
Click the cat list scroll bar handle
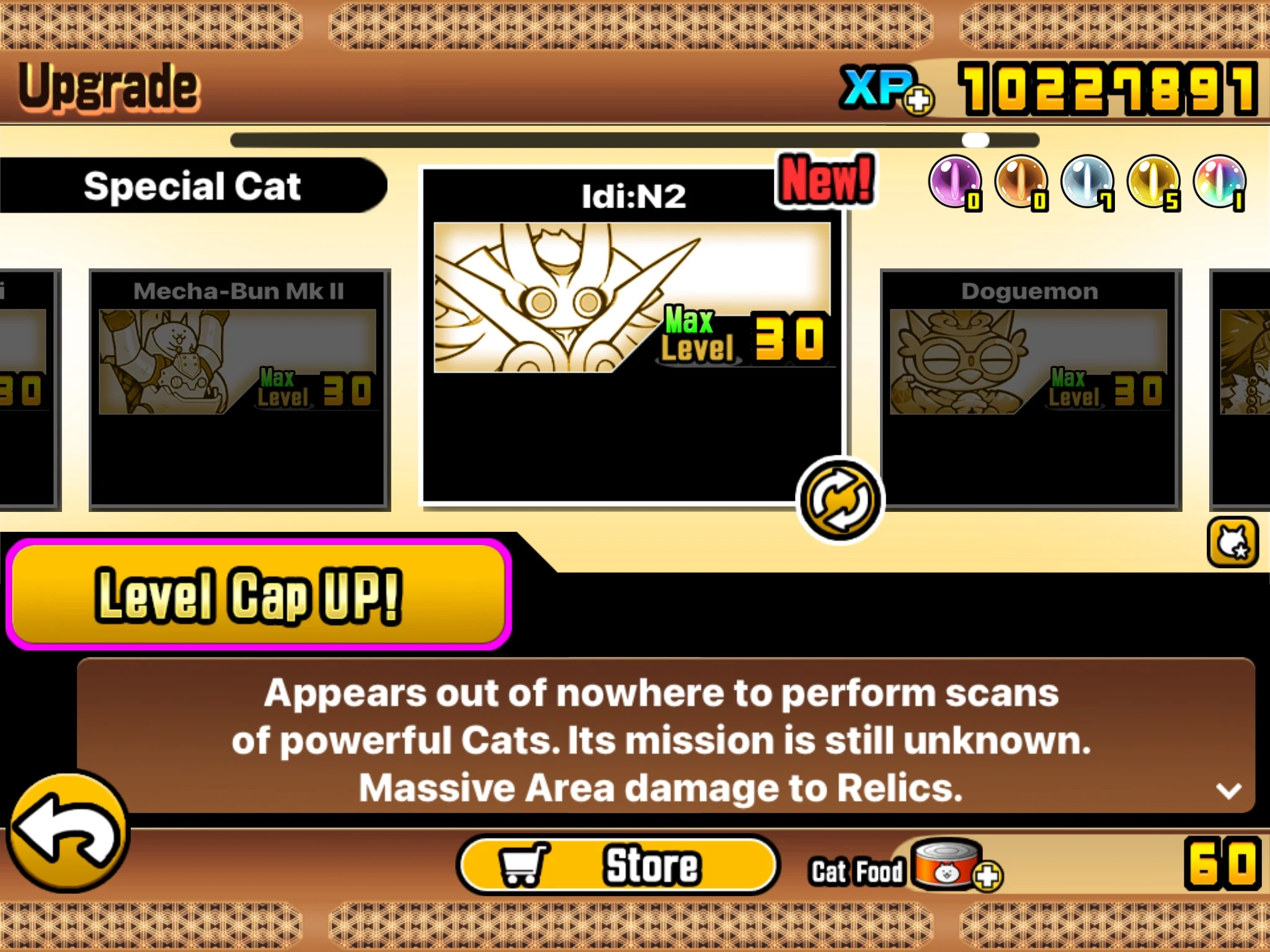coord(975,140)
